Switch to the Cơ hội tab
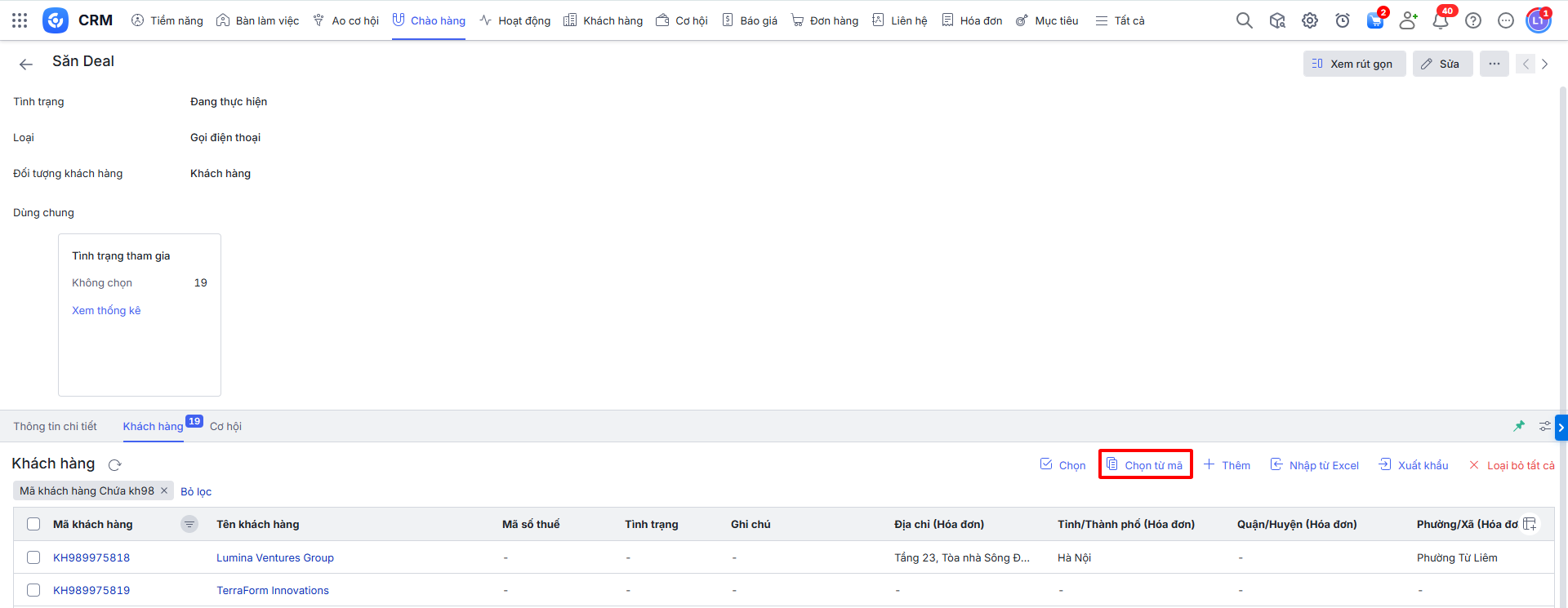This screenshot has height=608, width=1568. tap(225, 426)
